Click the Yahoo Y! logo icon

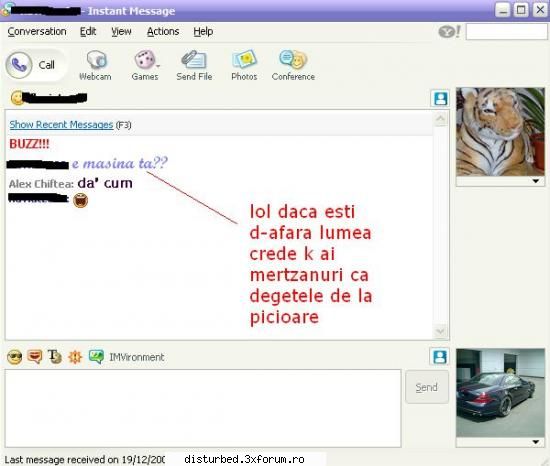[450, 32]
